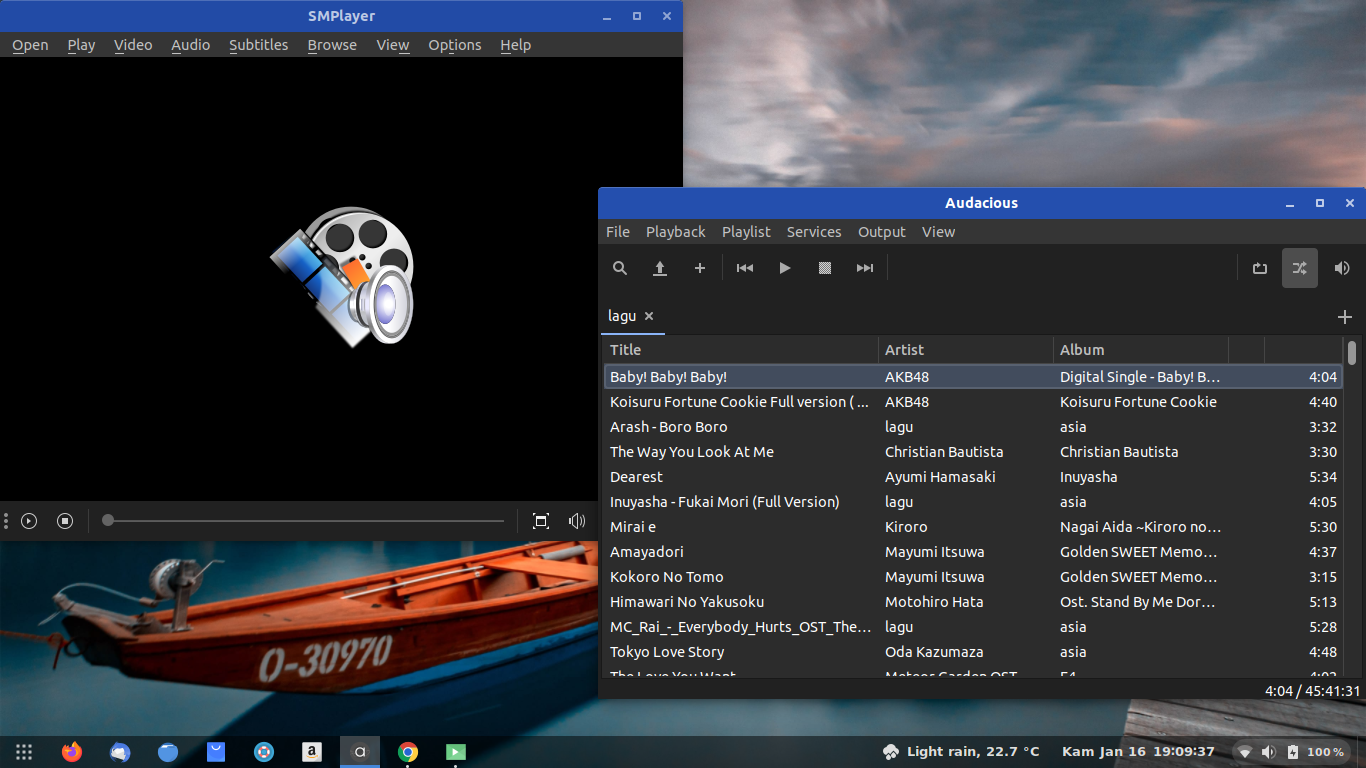Click the Audacious search library icon
Viewport: 1366px width, 768px height.
(620, 268)
